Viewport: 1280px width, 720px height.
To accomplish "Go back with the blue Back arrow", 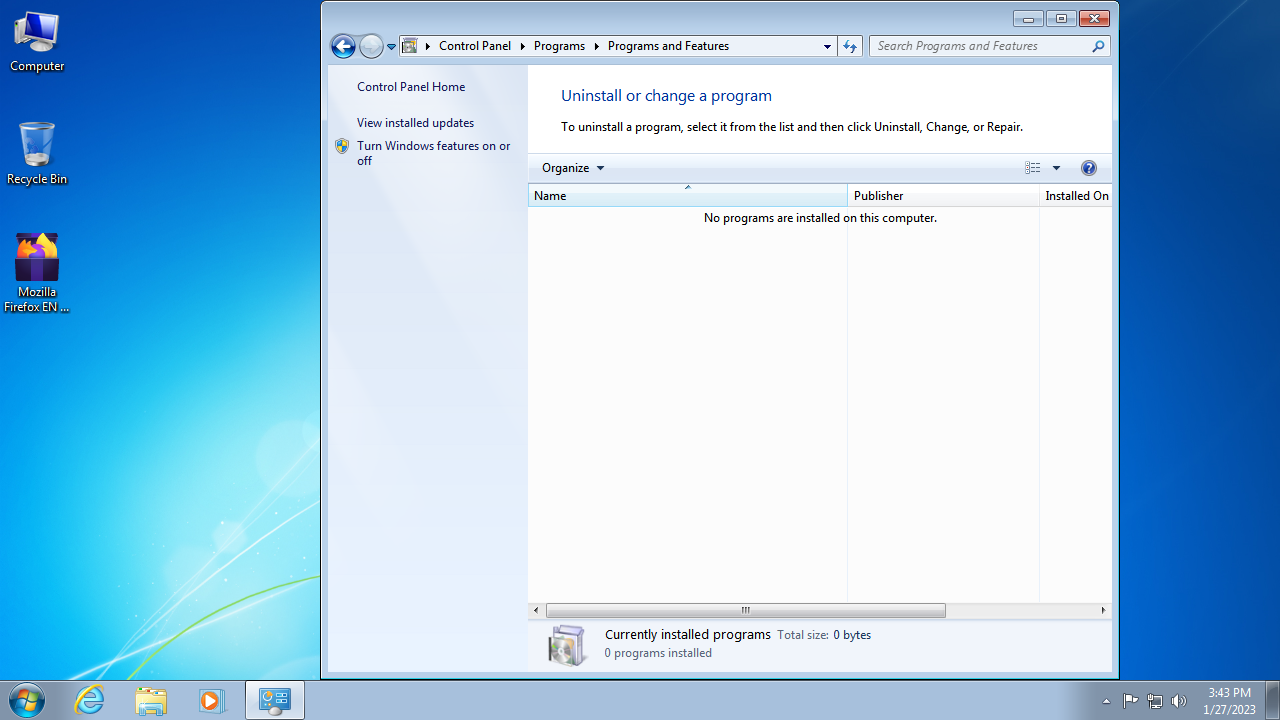I will click(343, 46).
